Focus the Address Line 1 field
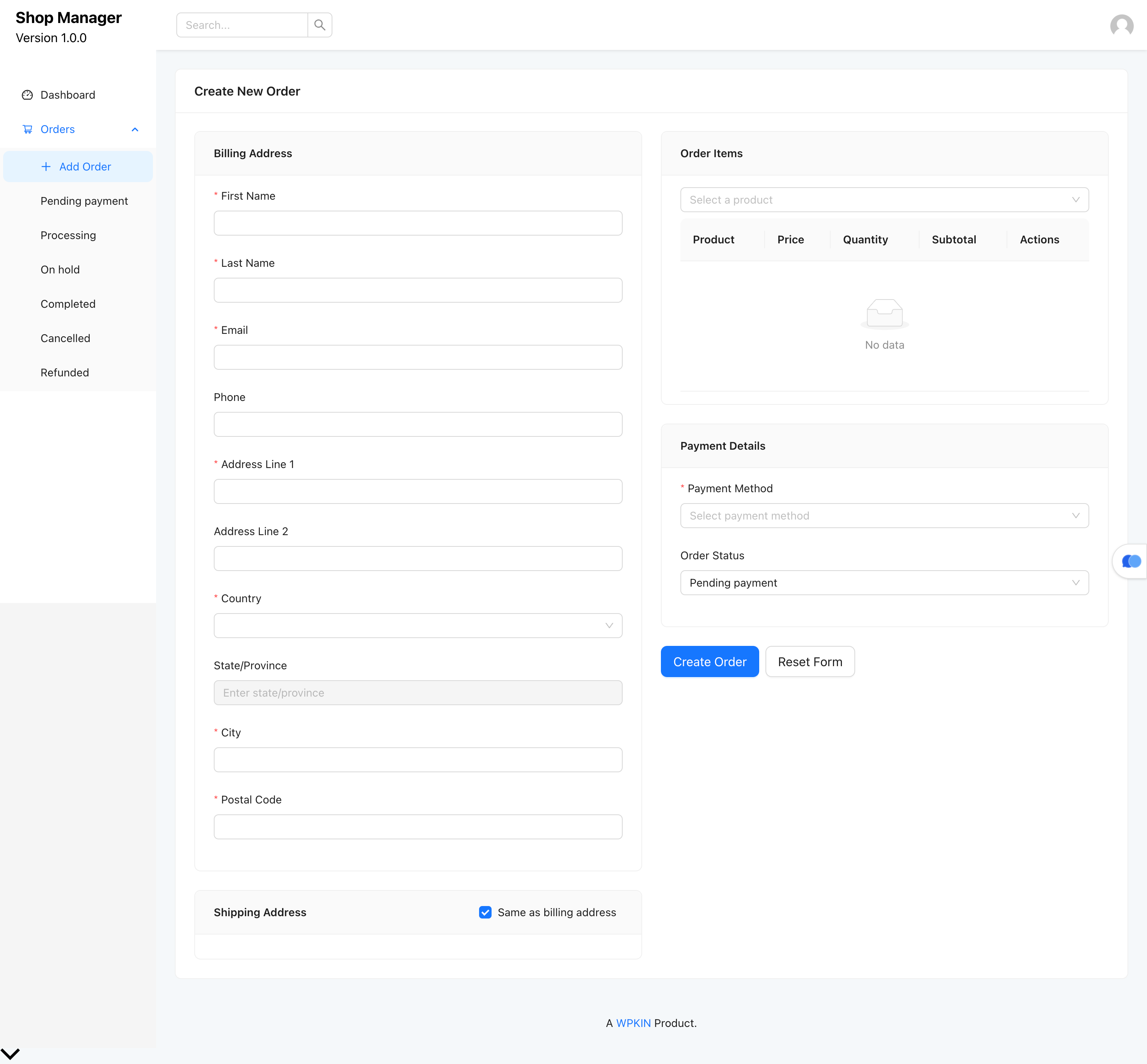This screenshot has width=1147, height=1064. tap(418, 491)
